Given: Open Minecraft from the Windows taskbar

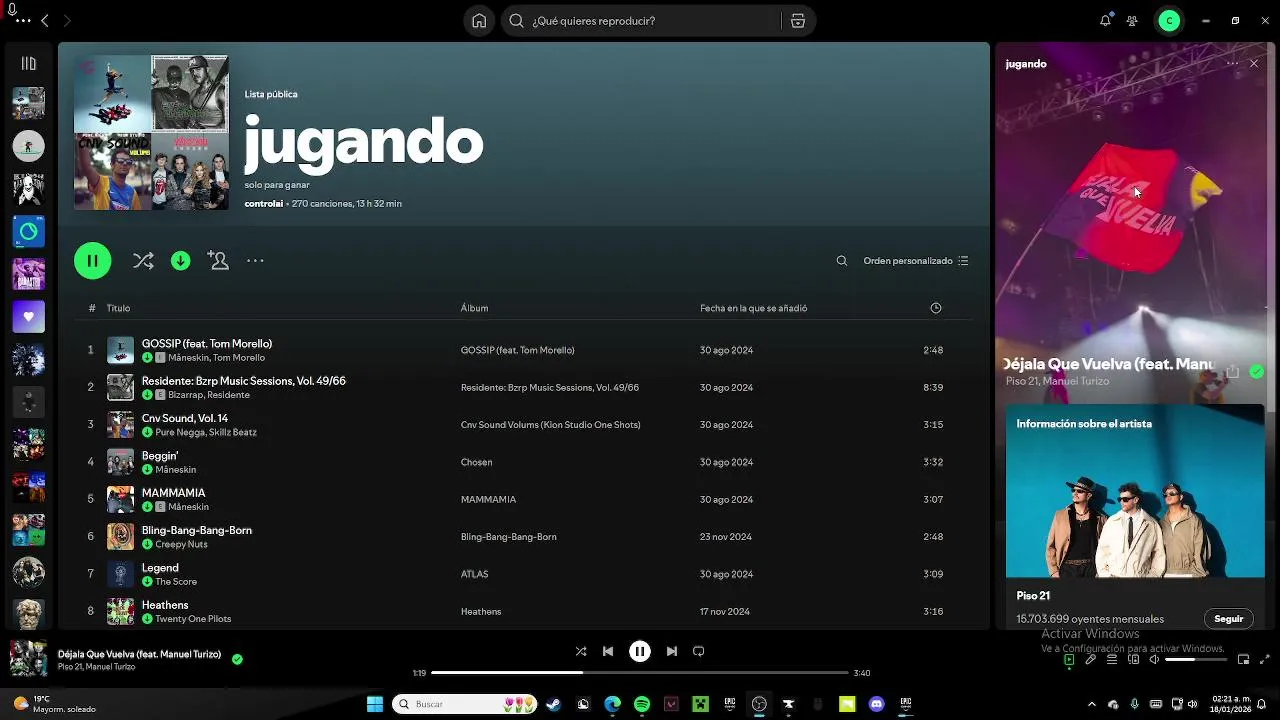Looking at the screenshot, I should coord(701,704).
